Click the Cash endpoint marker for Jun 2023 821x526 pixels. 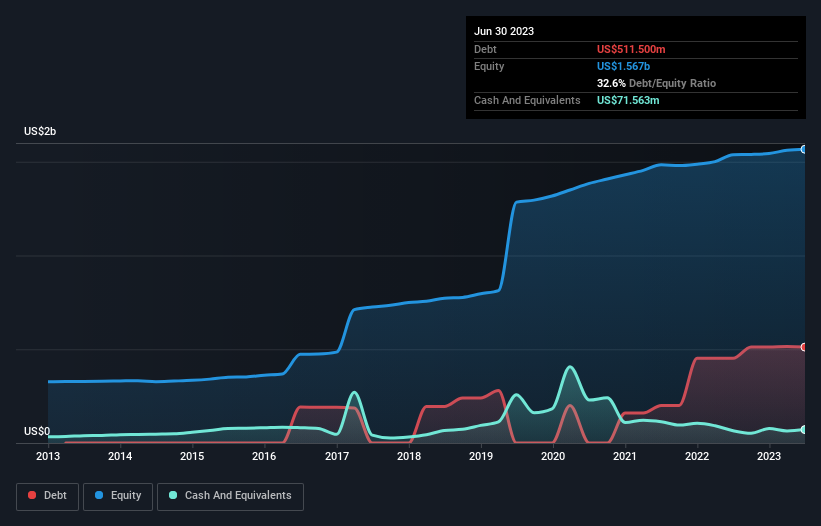[804, 430]
